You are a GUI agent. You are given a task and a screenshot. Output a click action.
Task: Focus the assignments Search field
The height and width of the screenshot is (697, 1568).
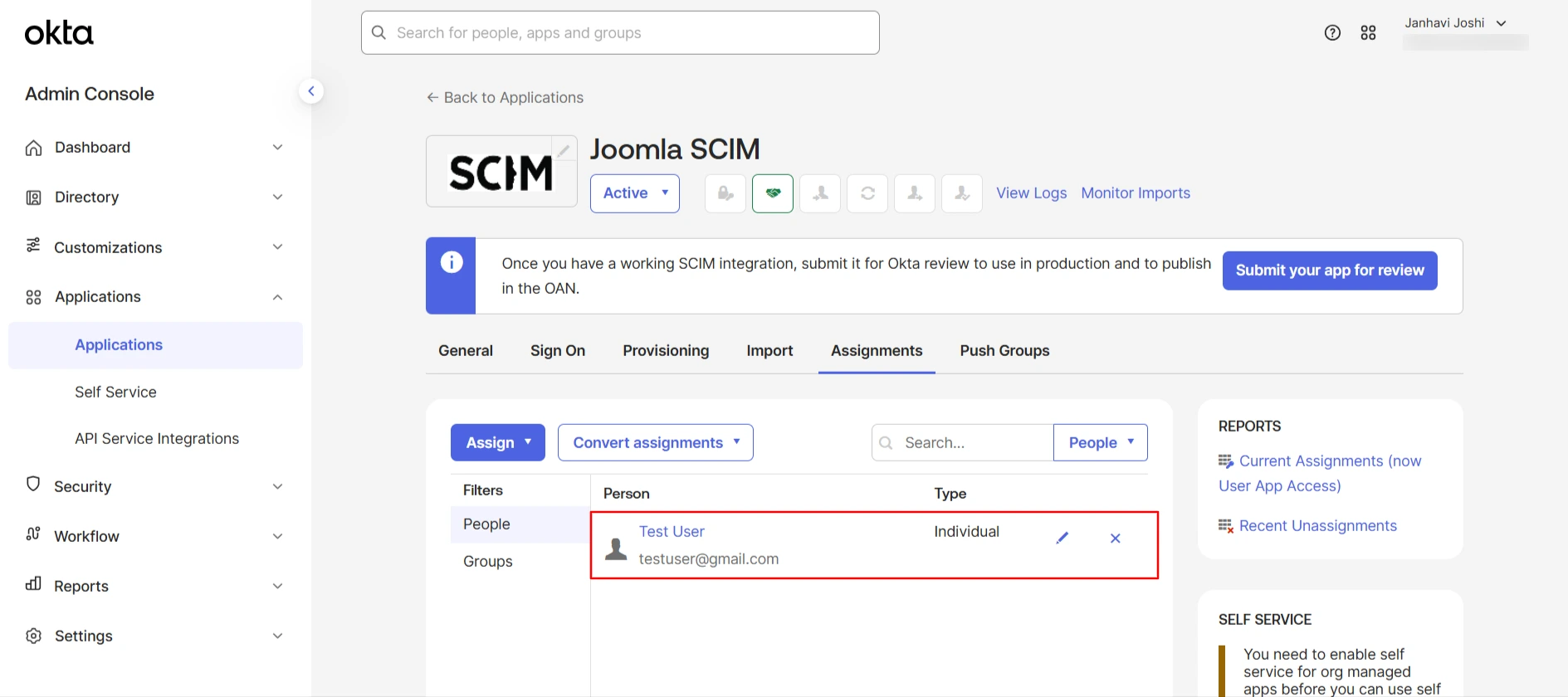pos(963,442)
